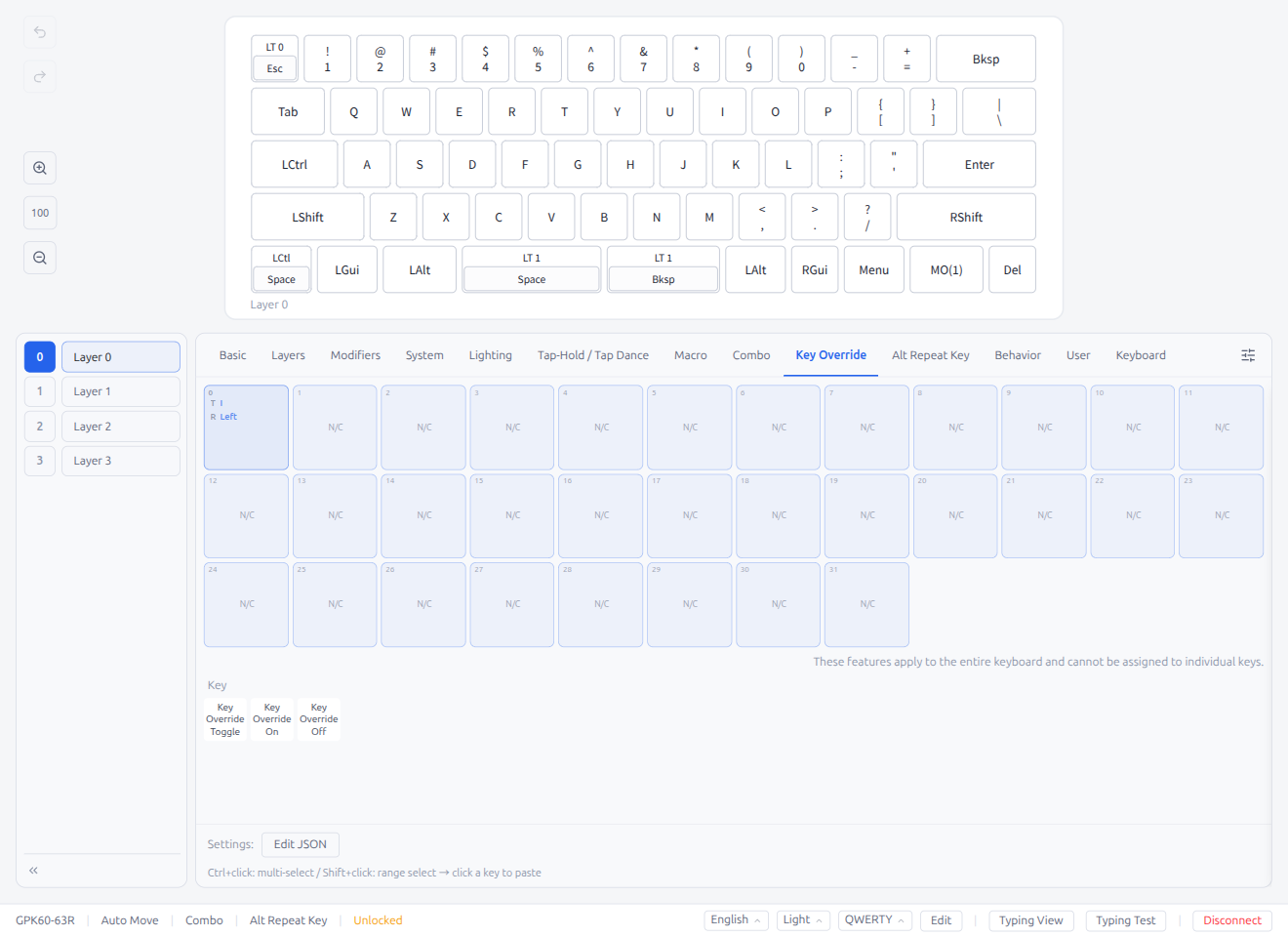Click the redo arrow icon
This screenshot has width=1288, height=937.
[40, 76]
